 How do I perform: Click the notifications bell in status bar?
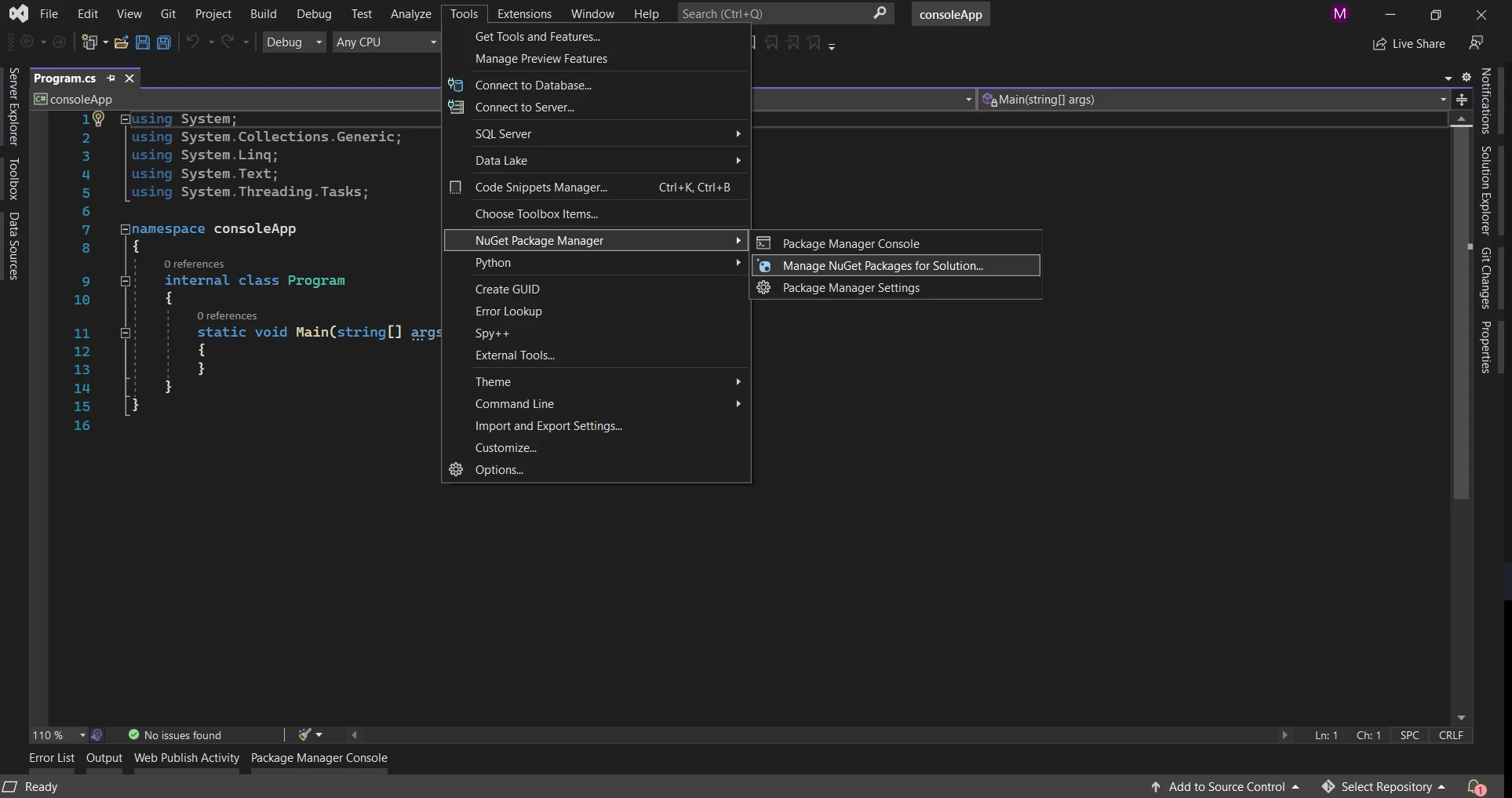(1475, 786)
